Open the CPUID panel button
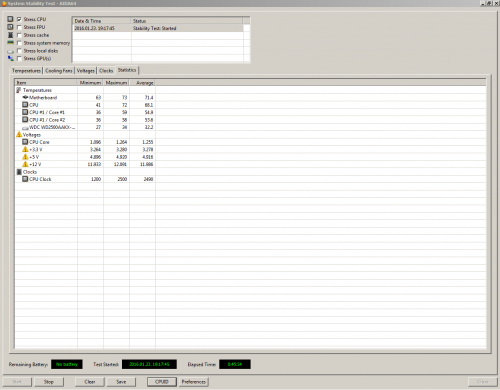500x390 pixels. click(162, 382)
